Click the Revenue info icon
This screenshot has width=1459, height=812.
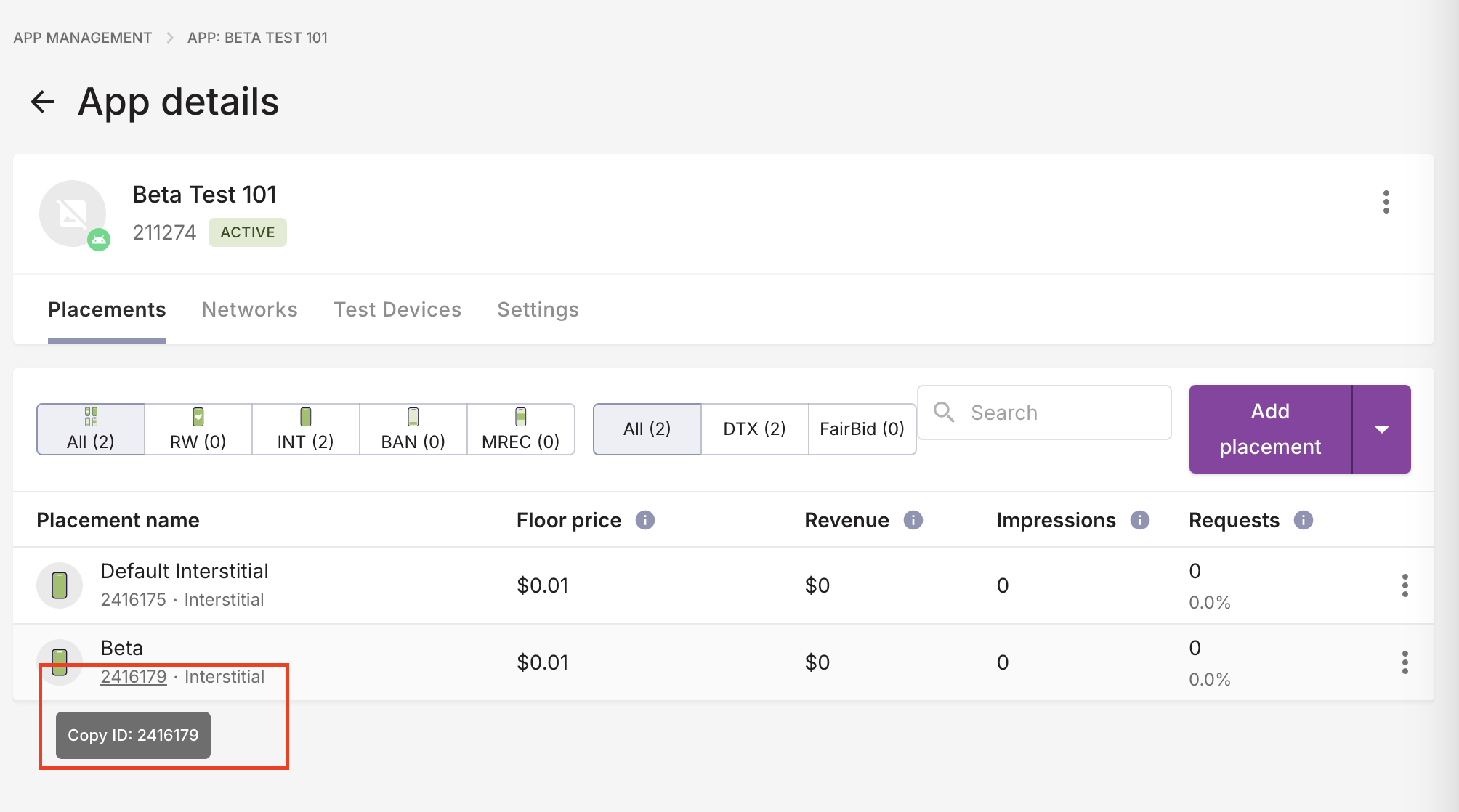click(x=913, y=520)
